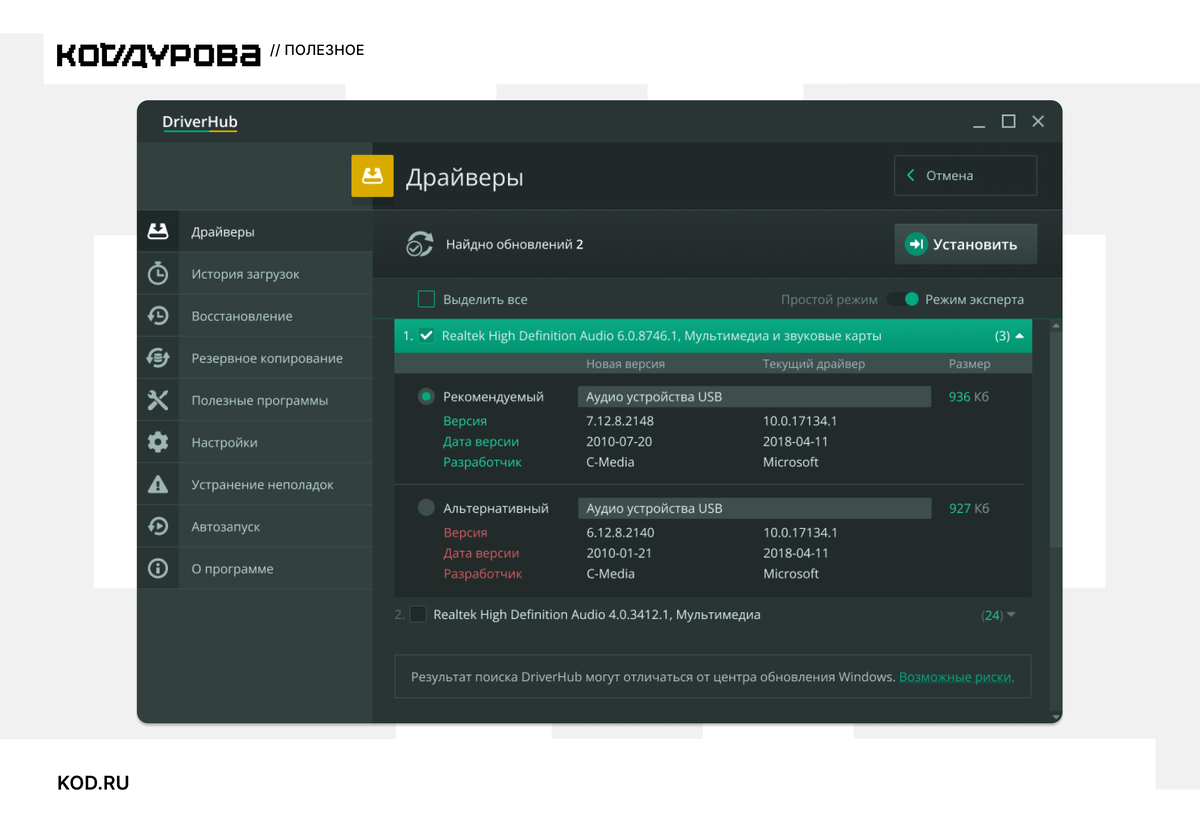
Task: Click the KOD.RU text at bottom
Action: [x=93, y=783]
